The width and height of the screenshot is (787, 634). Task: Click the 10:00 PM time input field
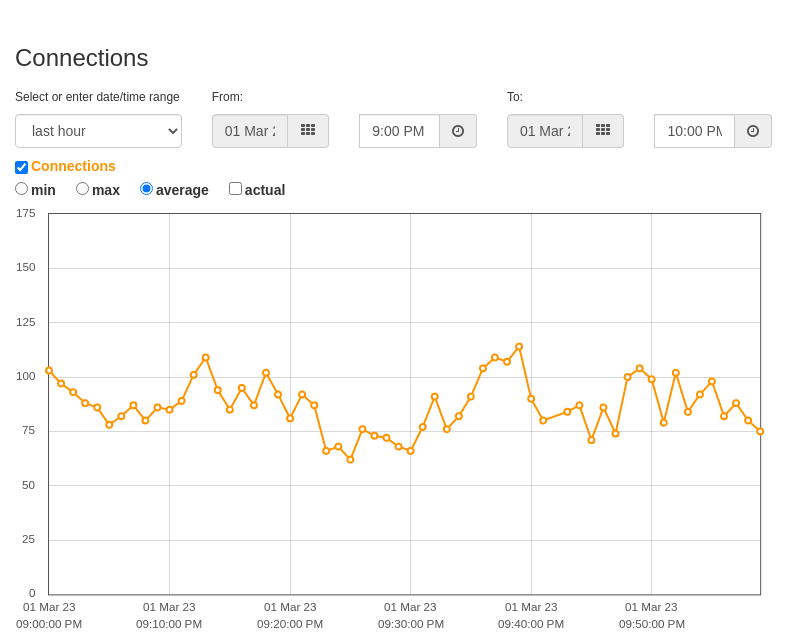click(695, 131)
